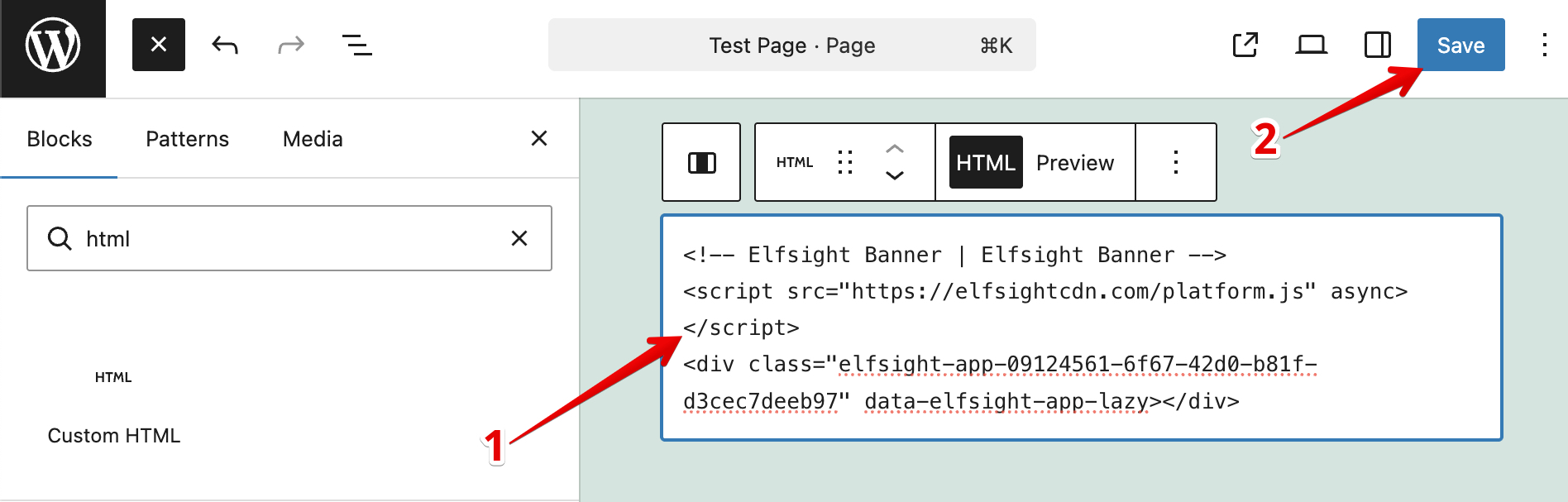Viewport: 1568px width, 502px height.
Task: Click into the block search field
Action: coord(289,238)
